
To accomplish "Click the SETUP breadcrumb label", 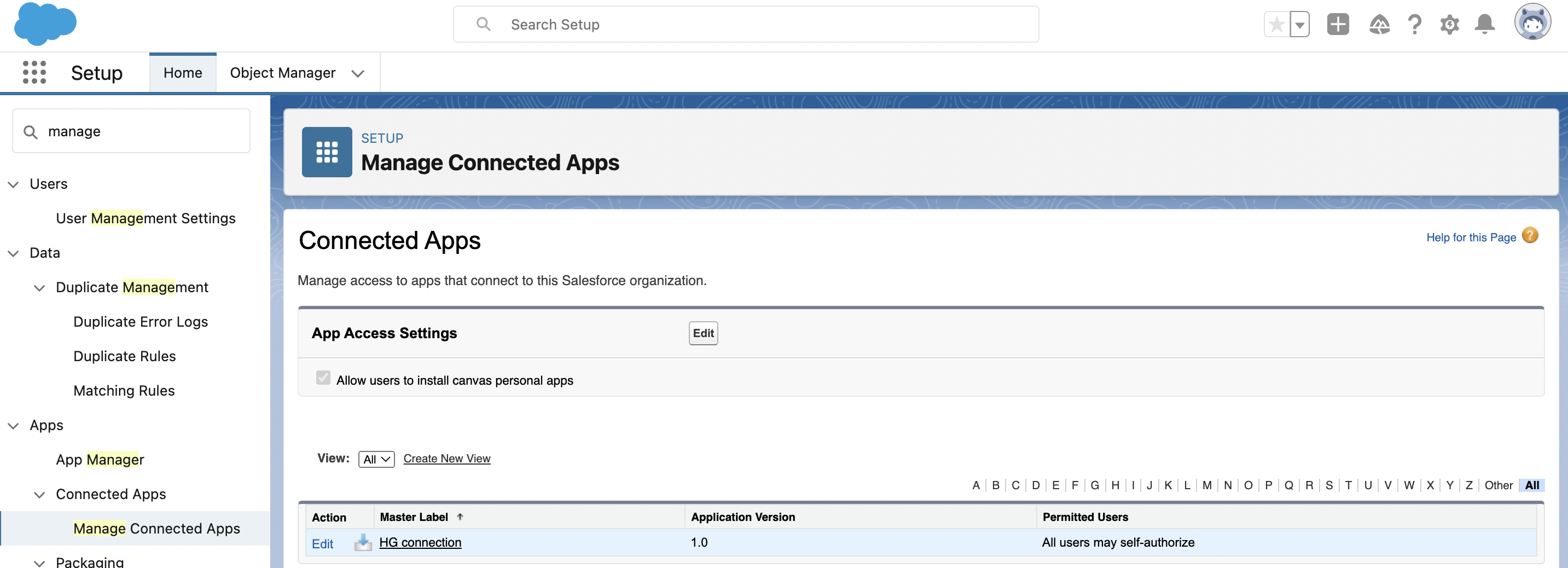I will coord(382,138).
